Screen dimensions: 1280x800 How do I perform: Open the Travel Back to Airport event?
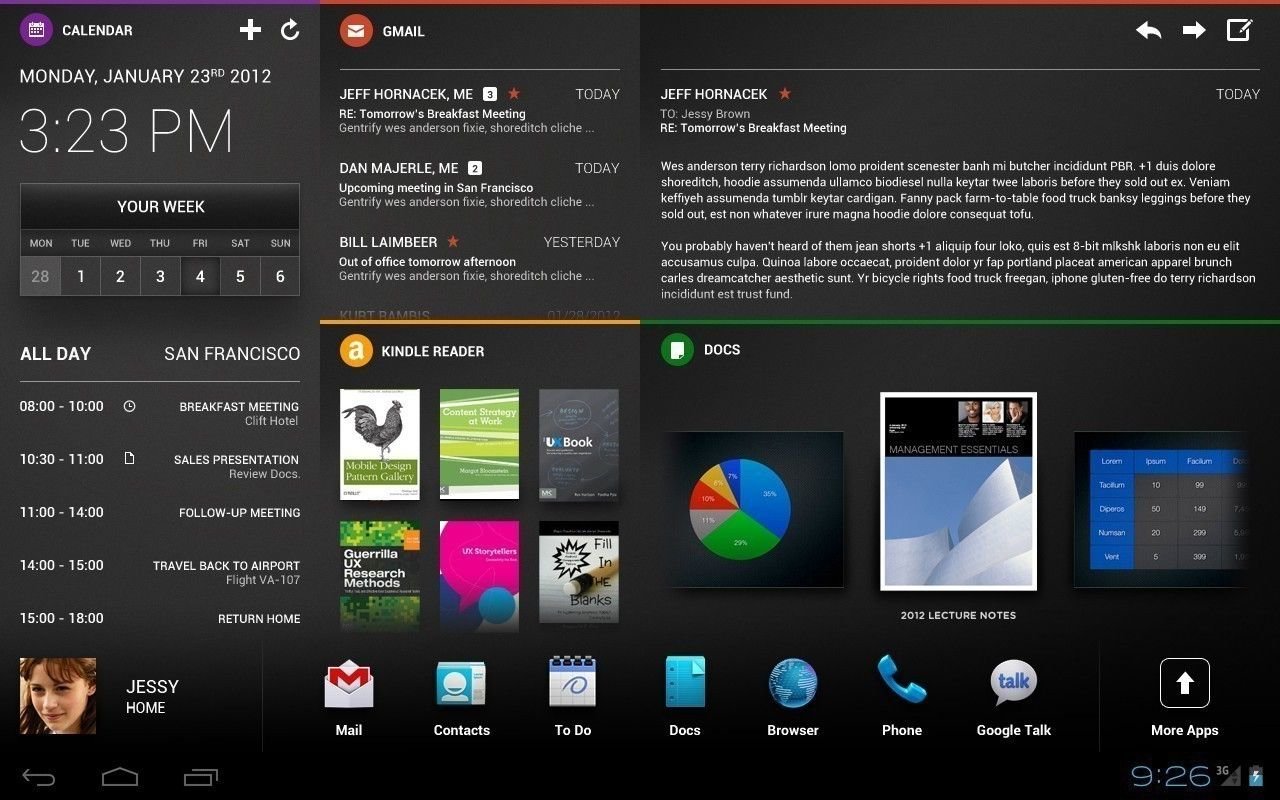(160, 572)
